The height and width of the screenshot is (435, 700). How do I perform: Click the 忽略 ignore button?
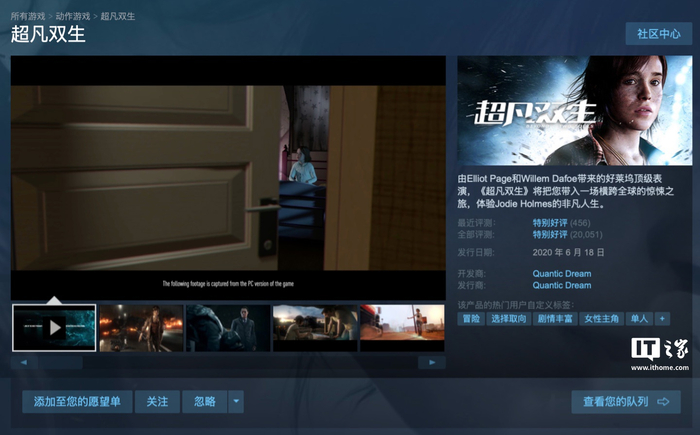(x=204, y=402)
